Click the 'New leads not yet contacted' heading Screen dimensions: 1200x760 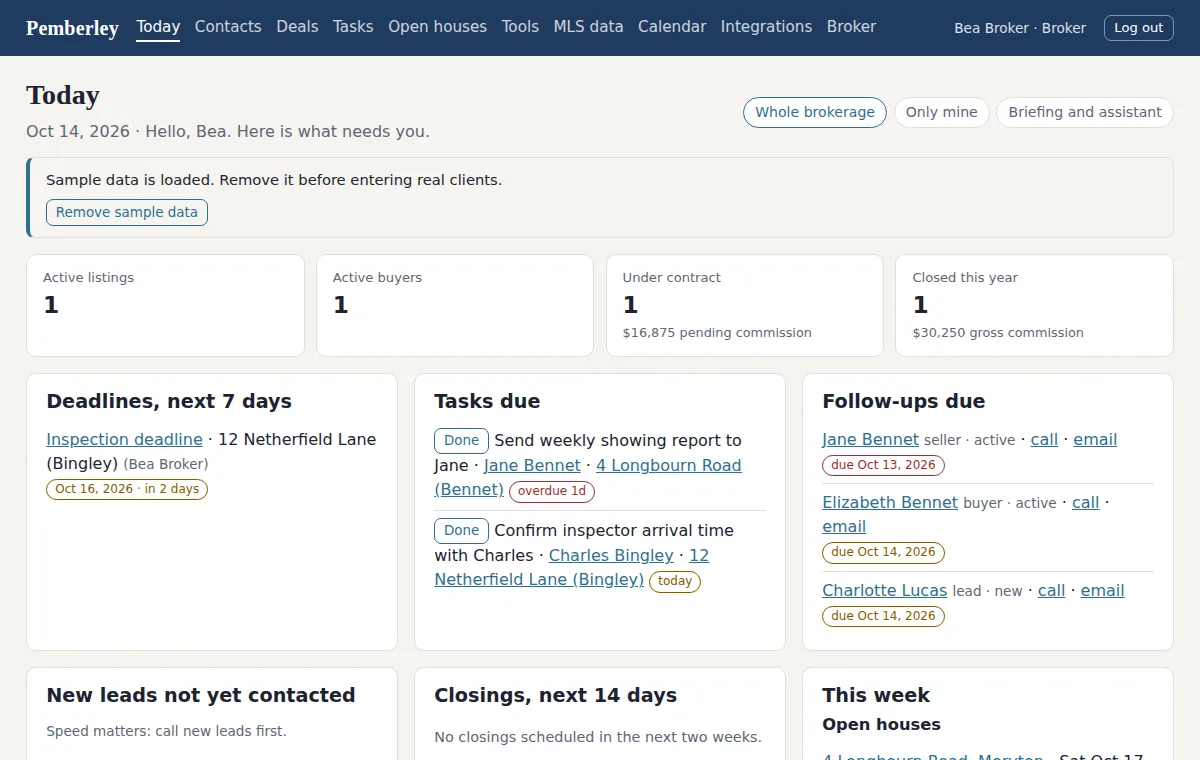201,695
